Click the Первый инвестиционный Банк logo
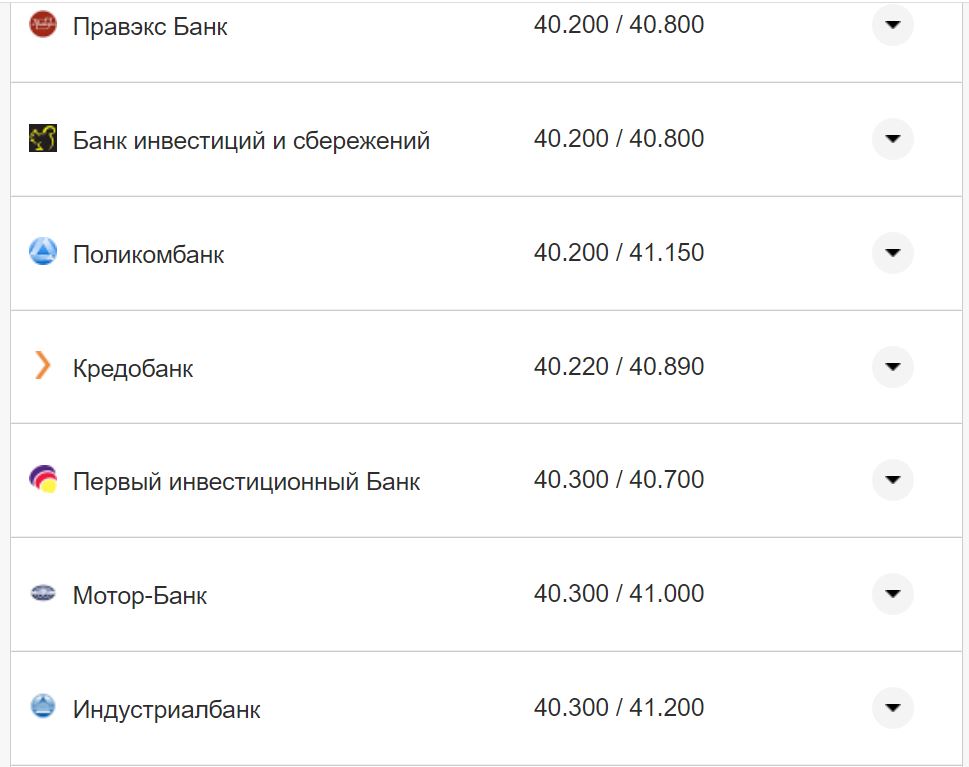Viewport: 969px width, 767px height. [41, 480]
